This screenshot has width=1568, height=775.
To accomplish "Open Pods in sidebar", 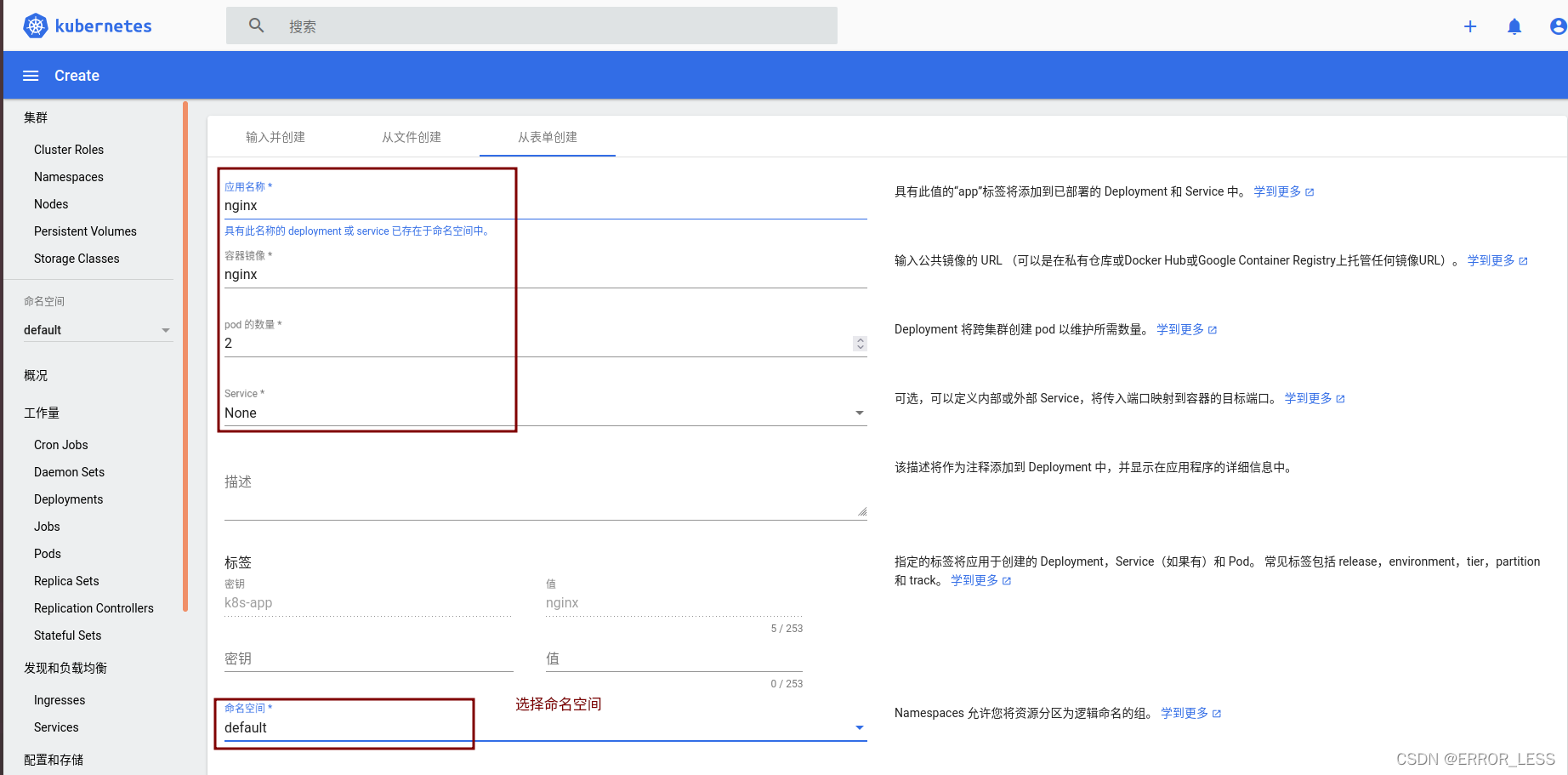I will 48,554.
